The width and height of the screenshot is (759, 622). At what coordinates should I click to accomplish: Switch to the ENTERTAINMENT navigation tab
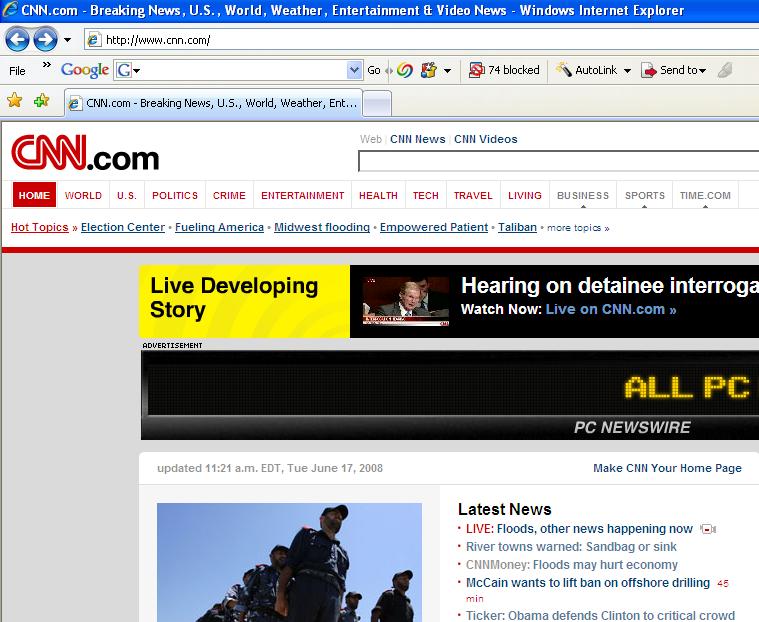point(303,196)
